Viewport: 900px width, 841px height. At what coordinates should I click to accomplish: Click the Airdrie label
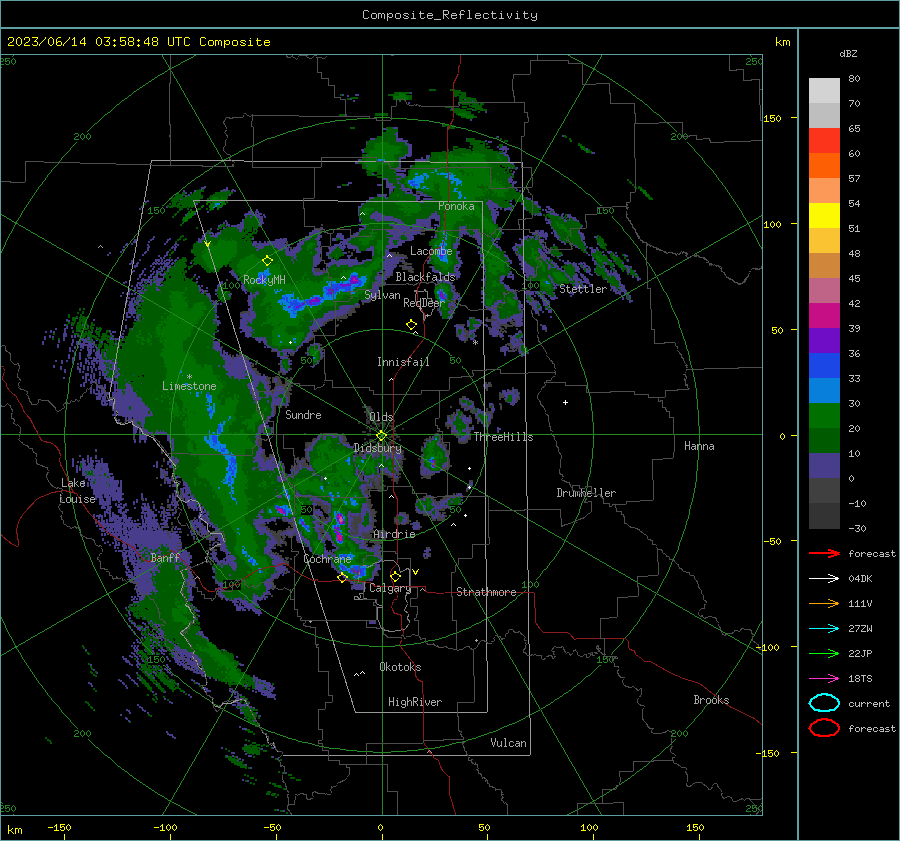coord(394,534)
